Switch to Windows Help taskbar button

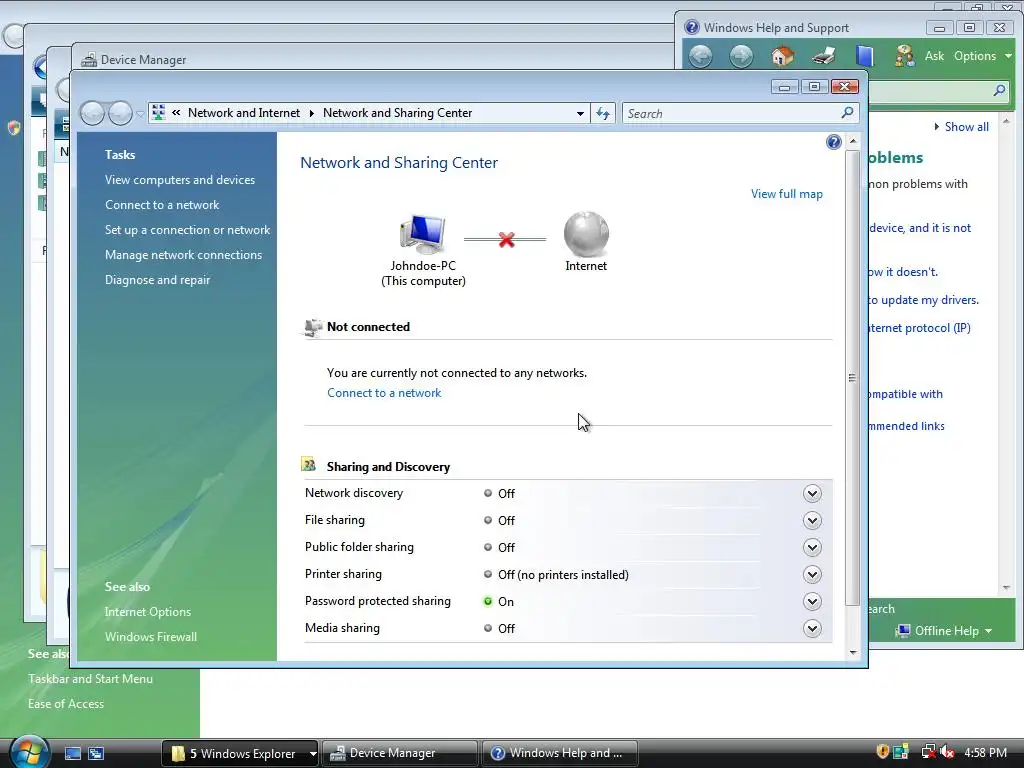559,754
